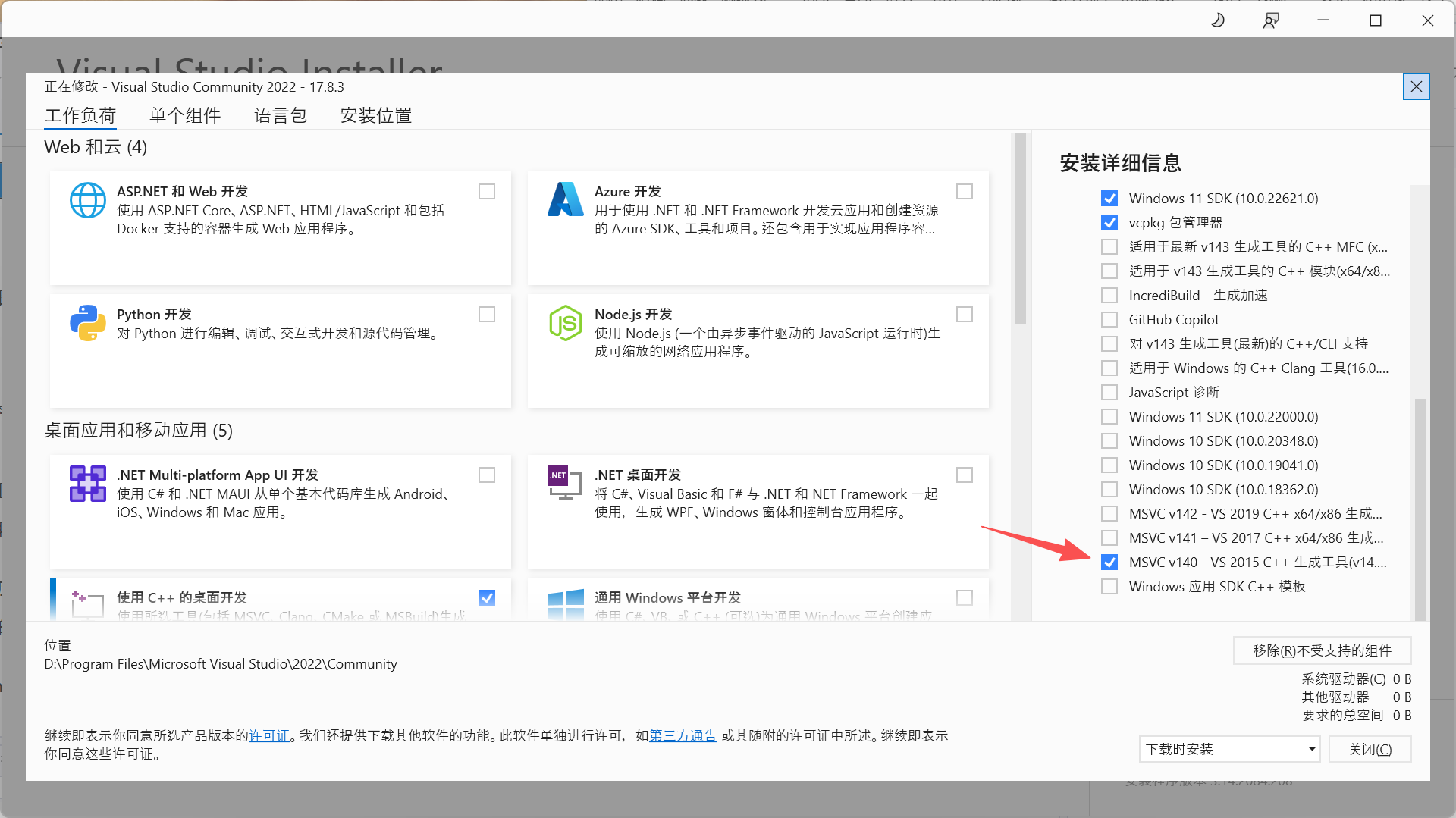Open the feedback icon in title bar
This screenshot has height=818, width=1456.
1271,20
